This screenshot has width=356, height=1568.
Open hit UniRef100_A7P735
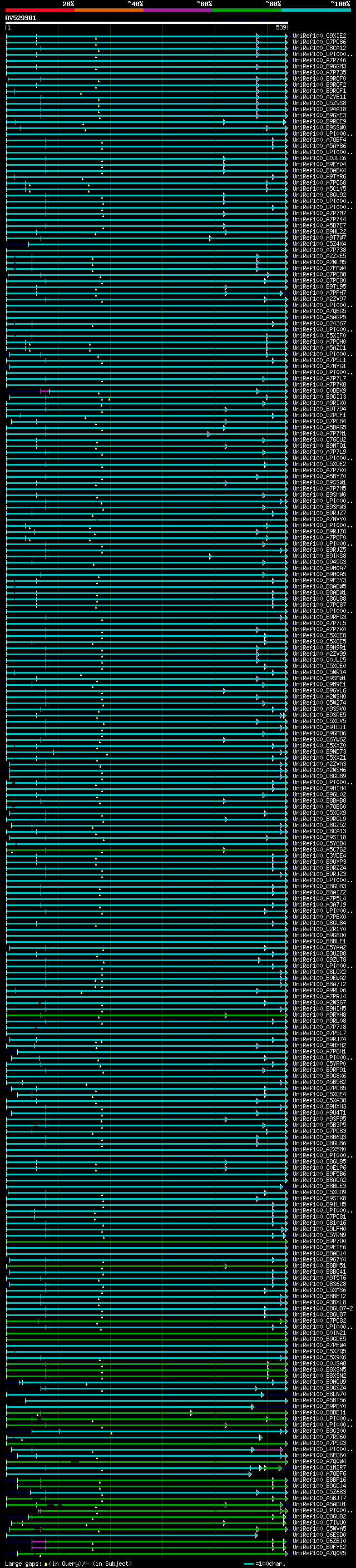click(x=319, y=72)
